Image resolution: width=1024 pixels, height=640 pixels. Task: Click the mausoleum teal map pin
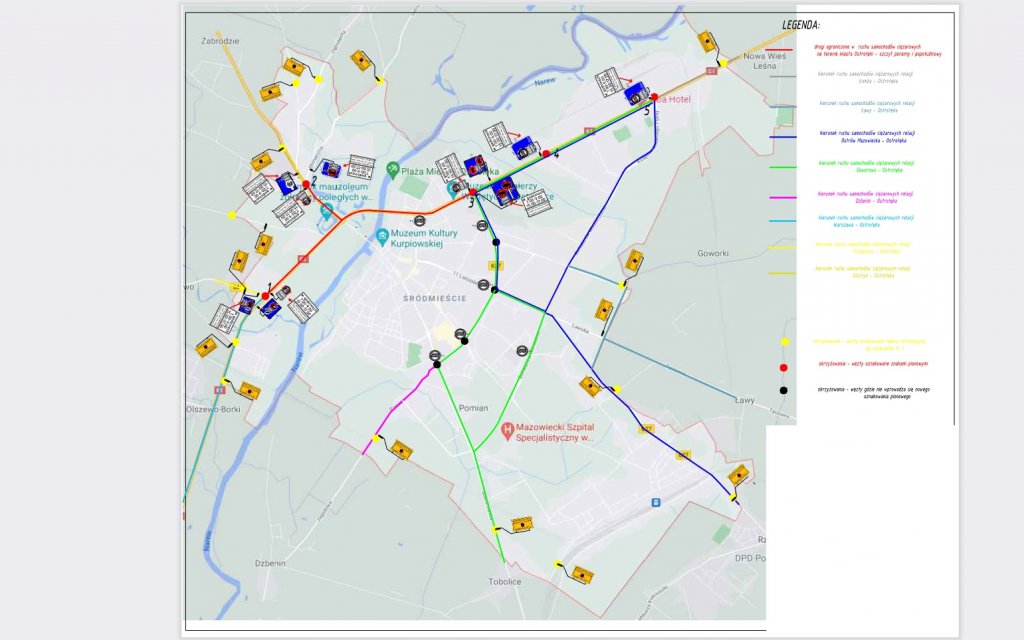point(326,211)
